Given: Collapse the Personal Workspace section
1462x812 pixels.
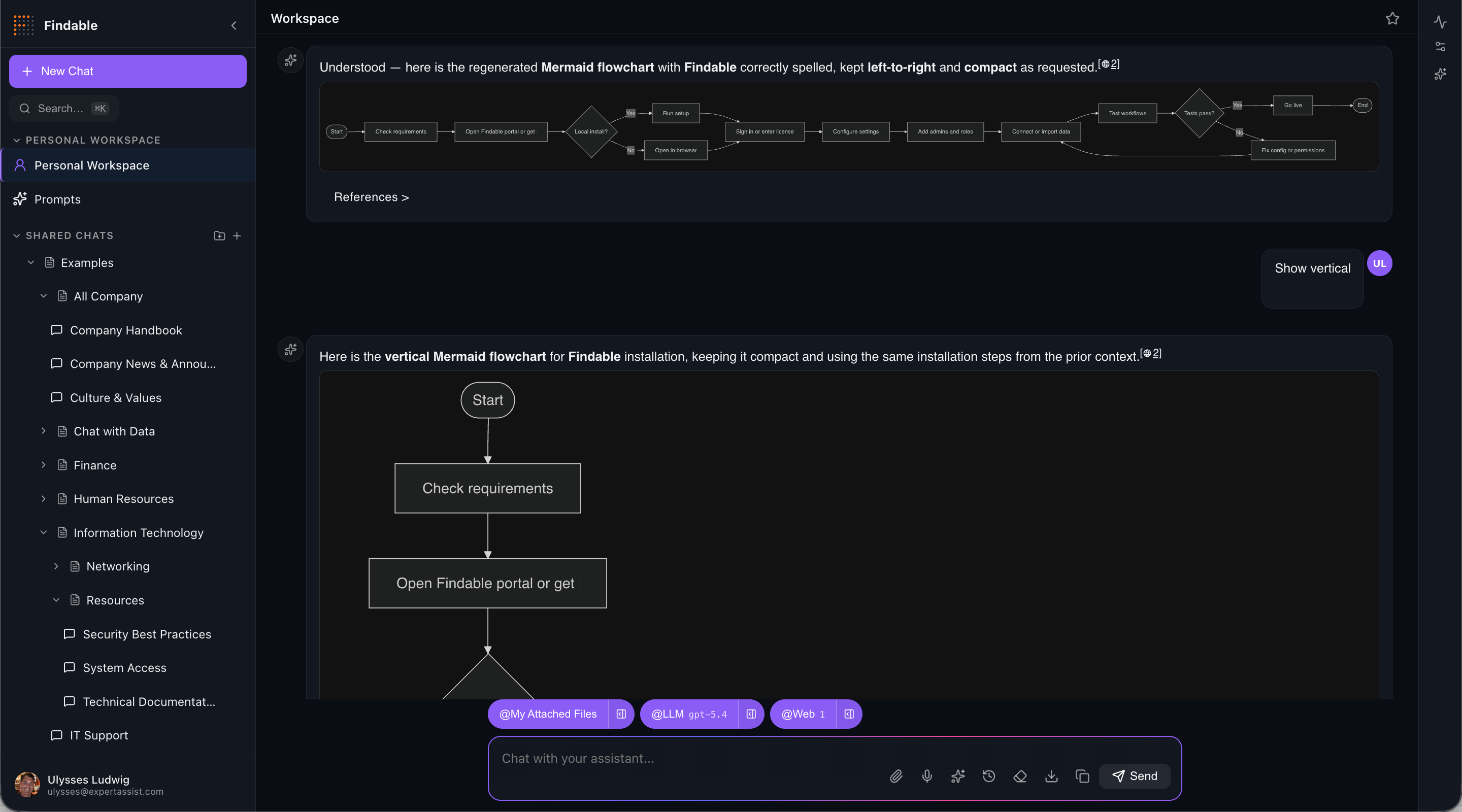Looking at the screenshot, I should pos(16,140).
